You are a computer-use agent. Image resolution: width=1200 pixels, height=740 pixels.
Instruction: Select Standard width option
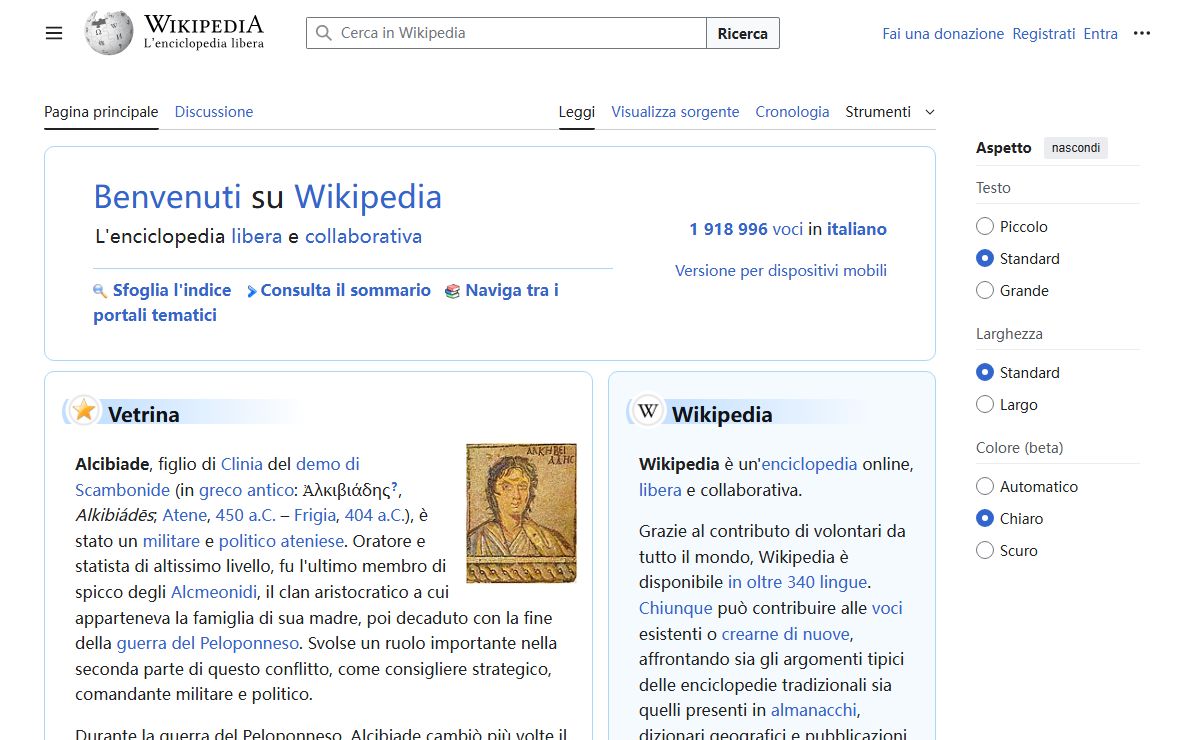pos(985,373)
